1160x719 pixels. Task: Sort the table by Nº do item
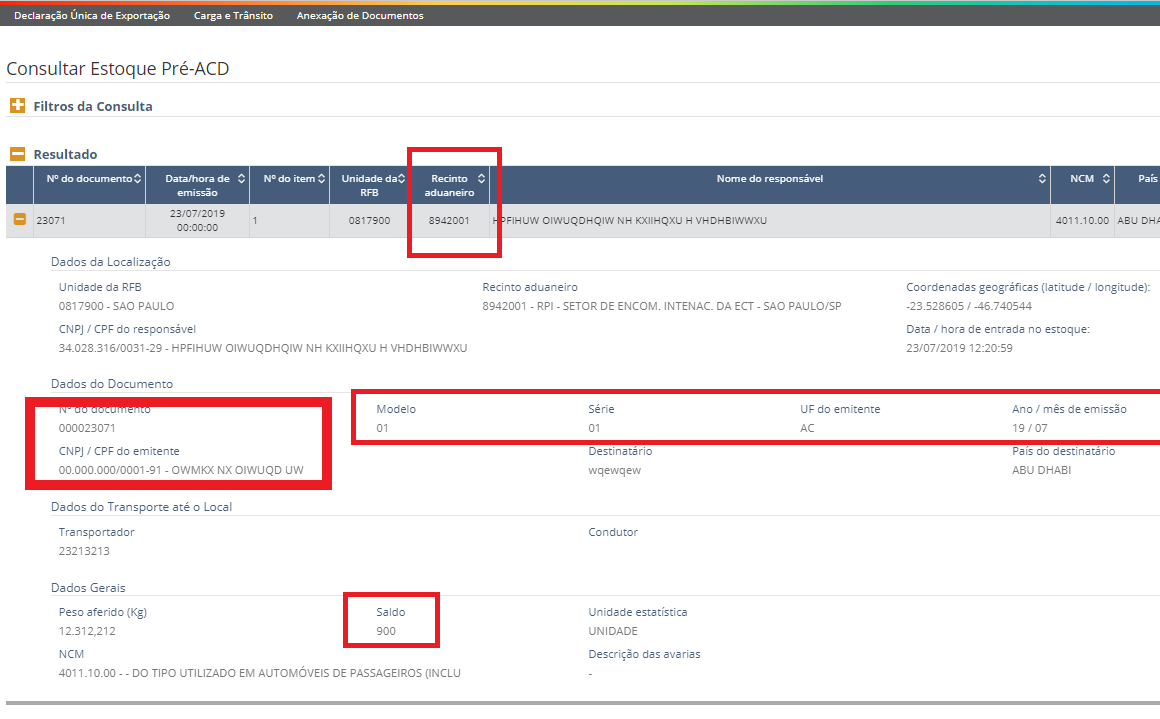pyautogui.click(x=322, y=179)
